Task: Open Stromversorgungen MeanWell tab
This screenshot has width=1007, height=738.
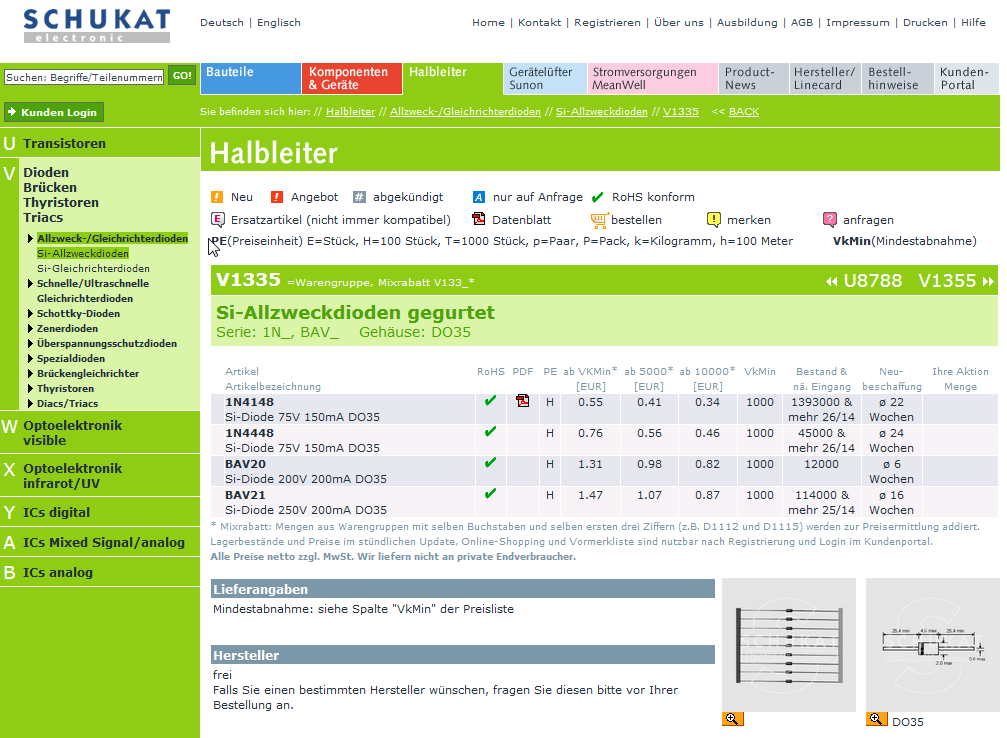Action: 652,78
